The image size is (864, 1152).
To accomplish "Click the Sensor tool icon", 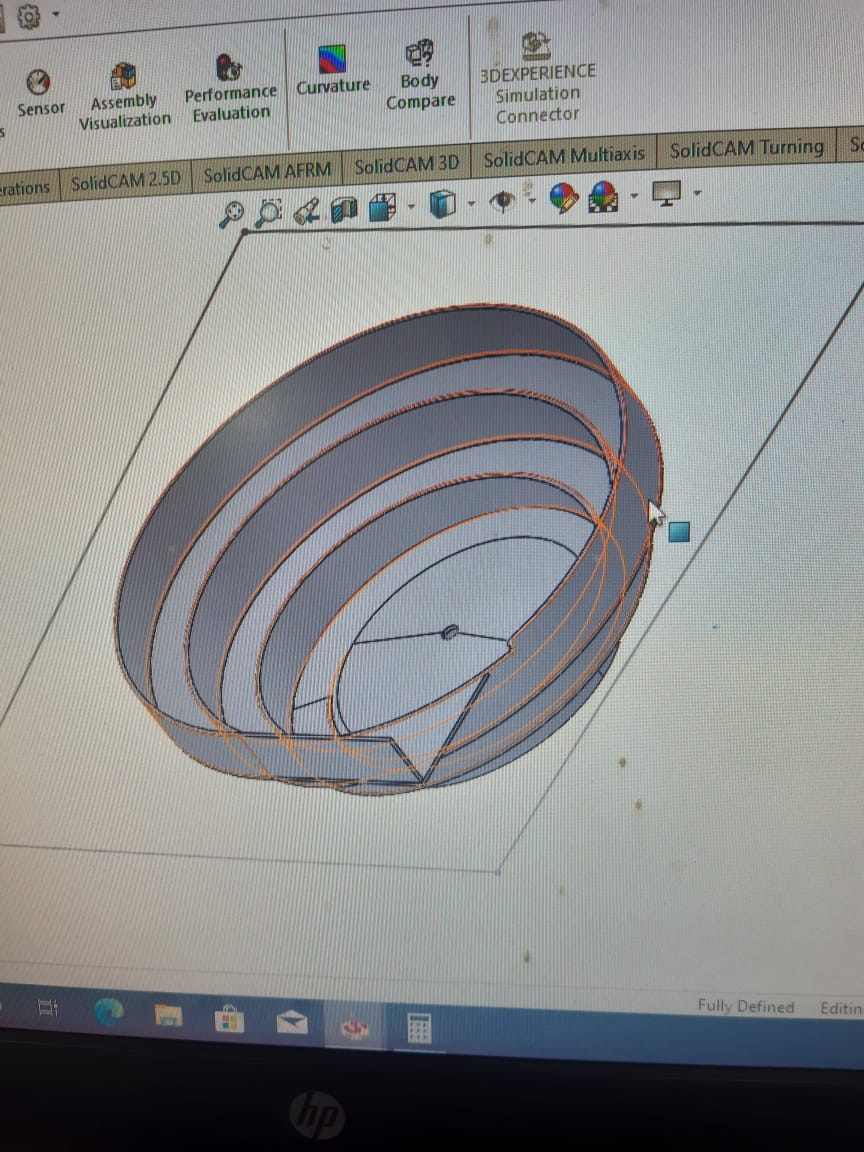I will (38, 83).
